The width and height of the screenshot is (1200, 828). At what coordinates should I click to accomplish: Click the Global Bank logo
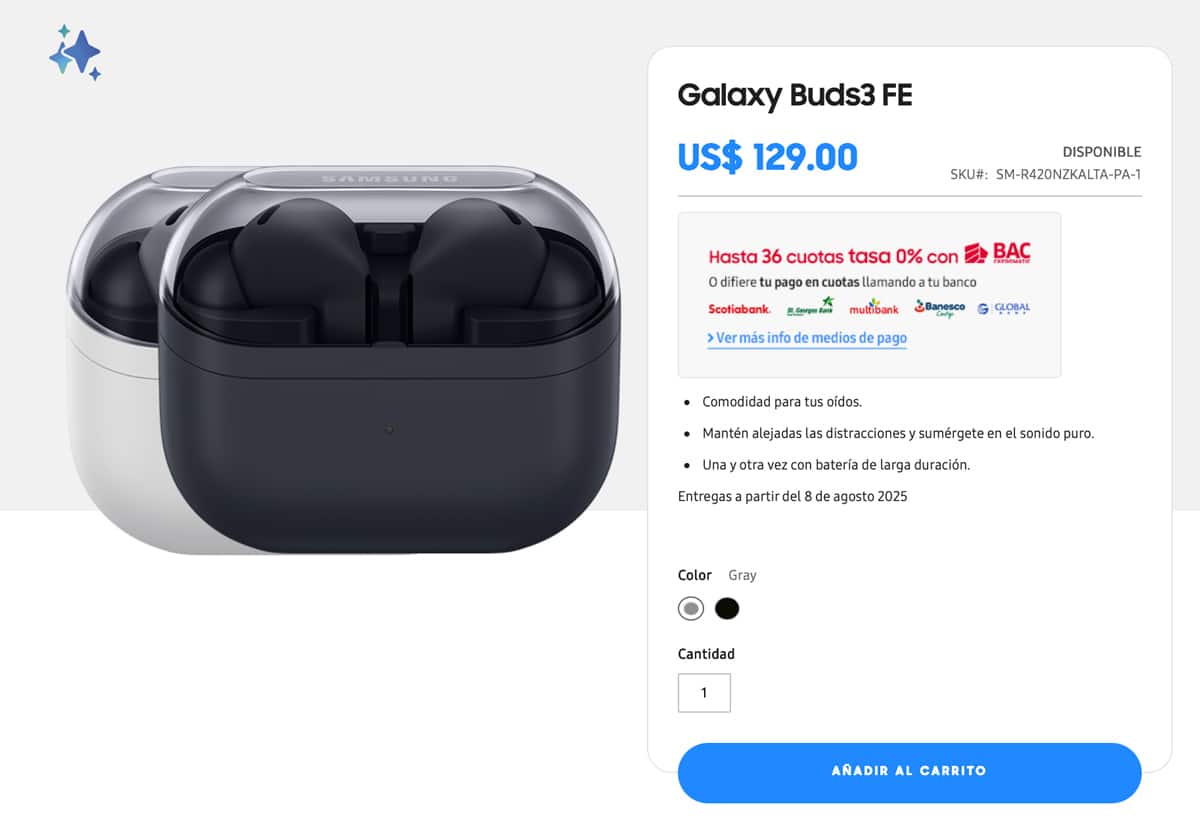coord(1004,308)
